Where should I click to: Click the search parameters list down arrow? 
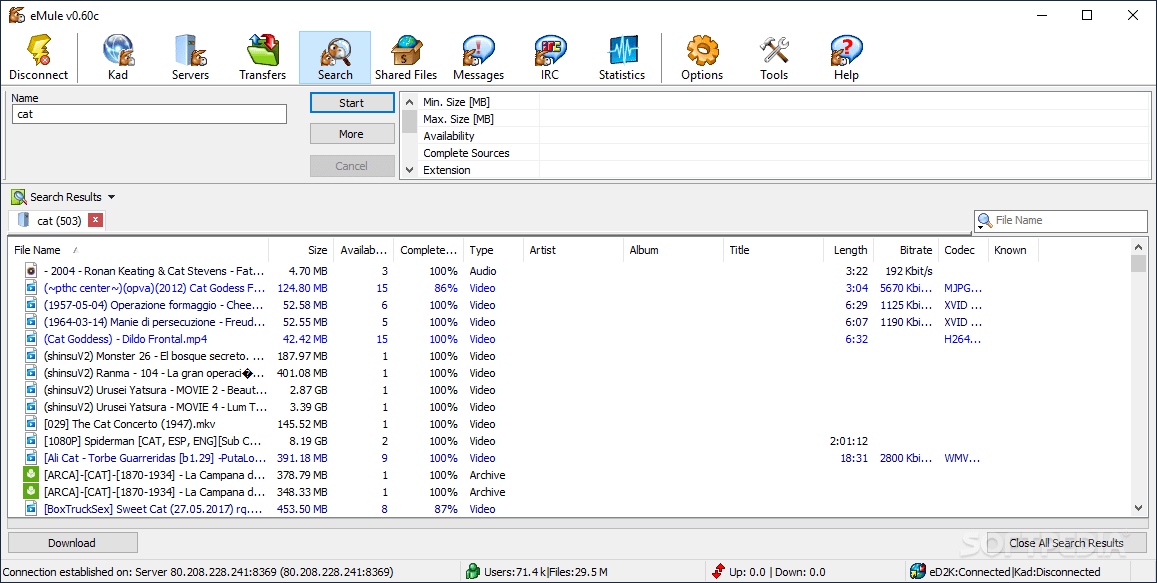(410, 170)
